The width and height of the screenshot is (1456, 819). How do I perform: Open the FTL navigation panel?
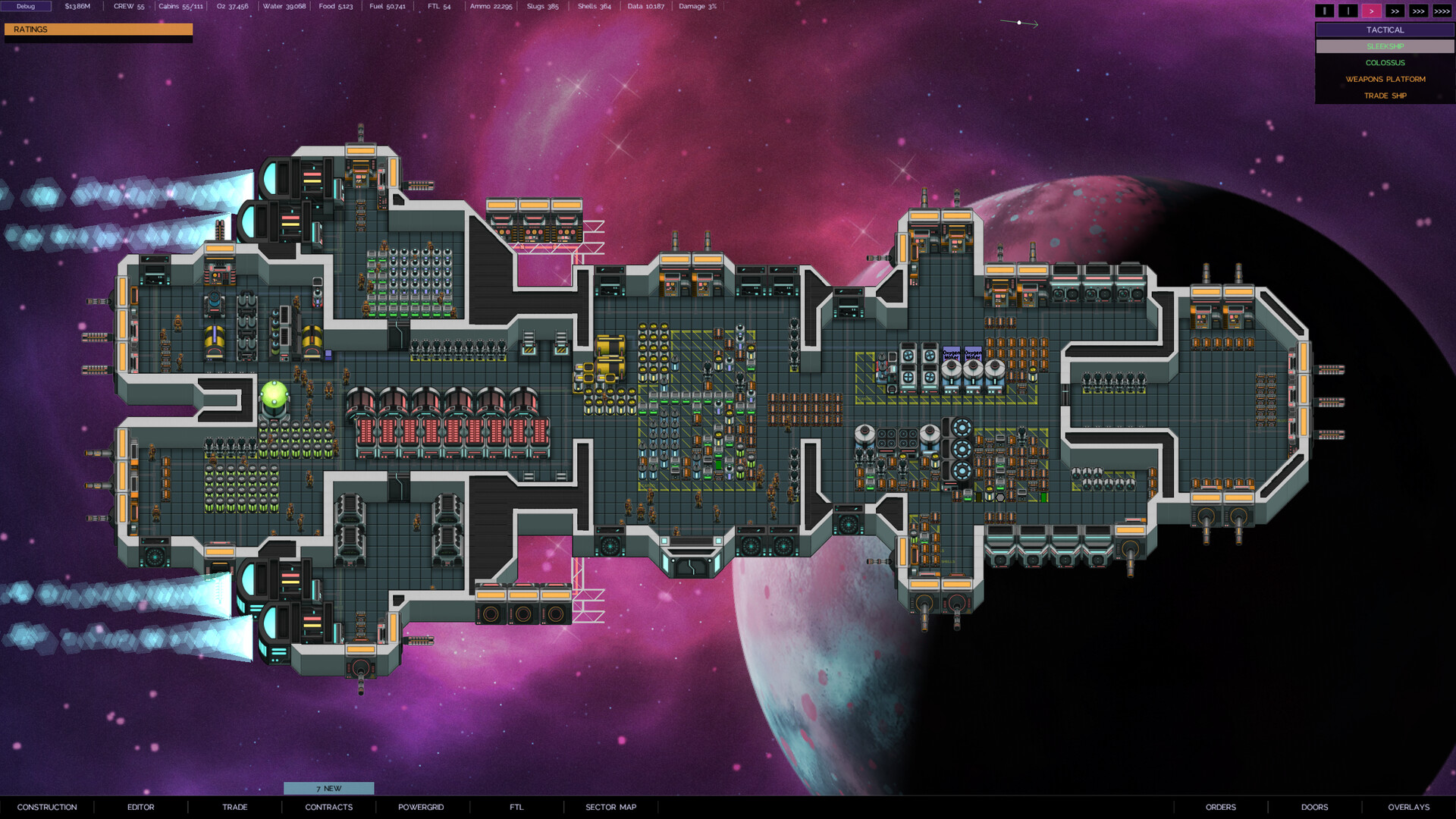(x=516, y=806)
